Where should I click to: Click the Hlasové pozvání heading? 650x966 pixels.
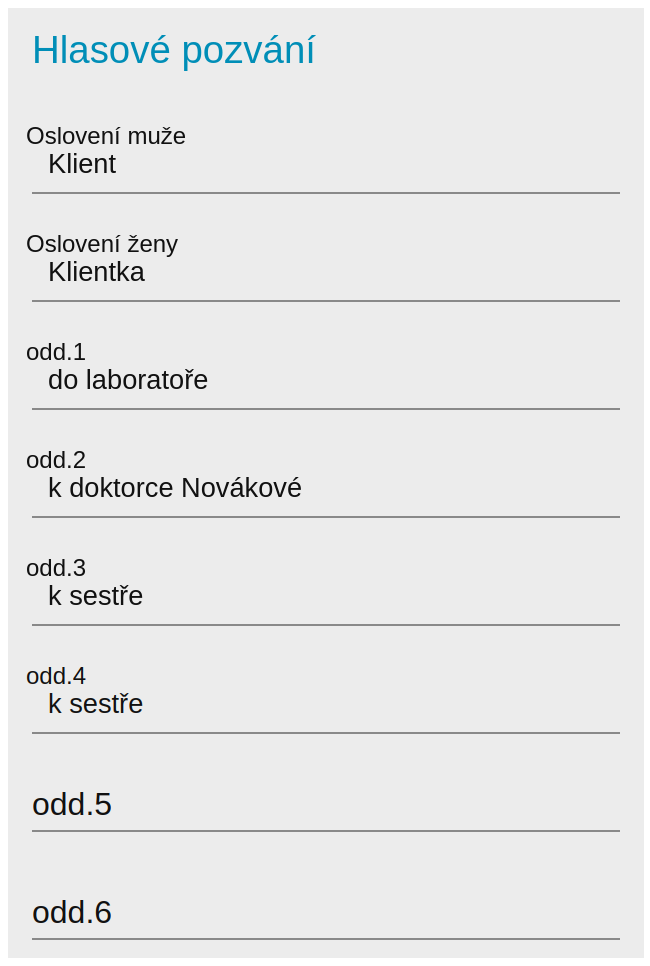coord(173,50)
